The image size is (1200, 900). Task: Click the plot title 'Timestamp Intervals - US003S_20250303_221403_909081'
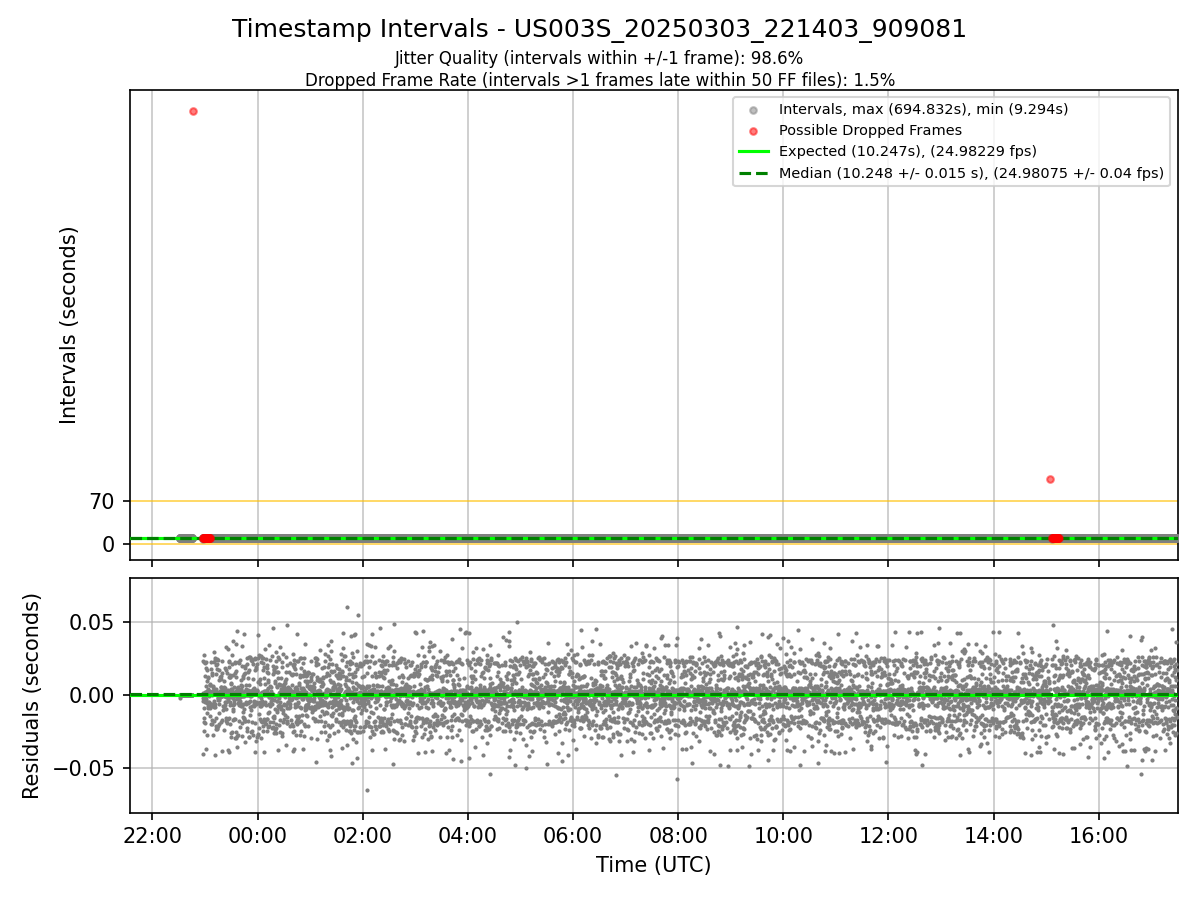pyautogui.click(x=599, y=29)
